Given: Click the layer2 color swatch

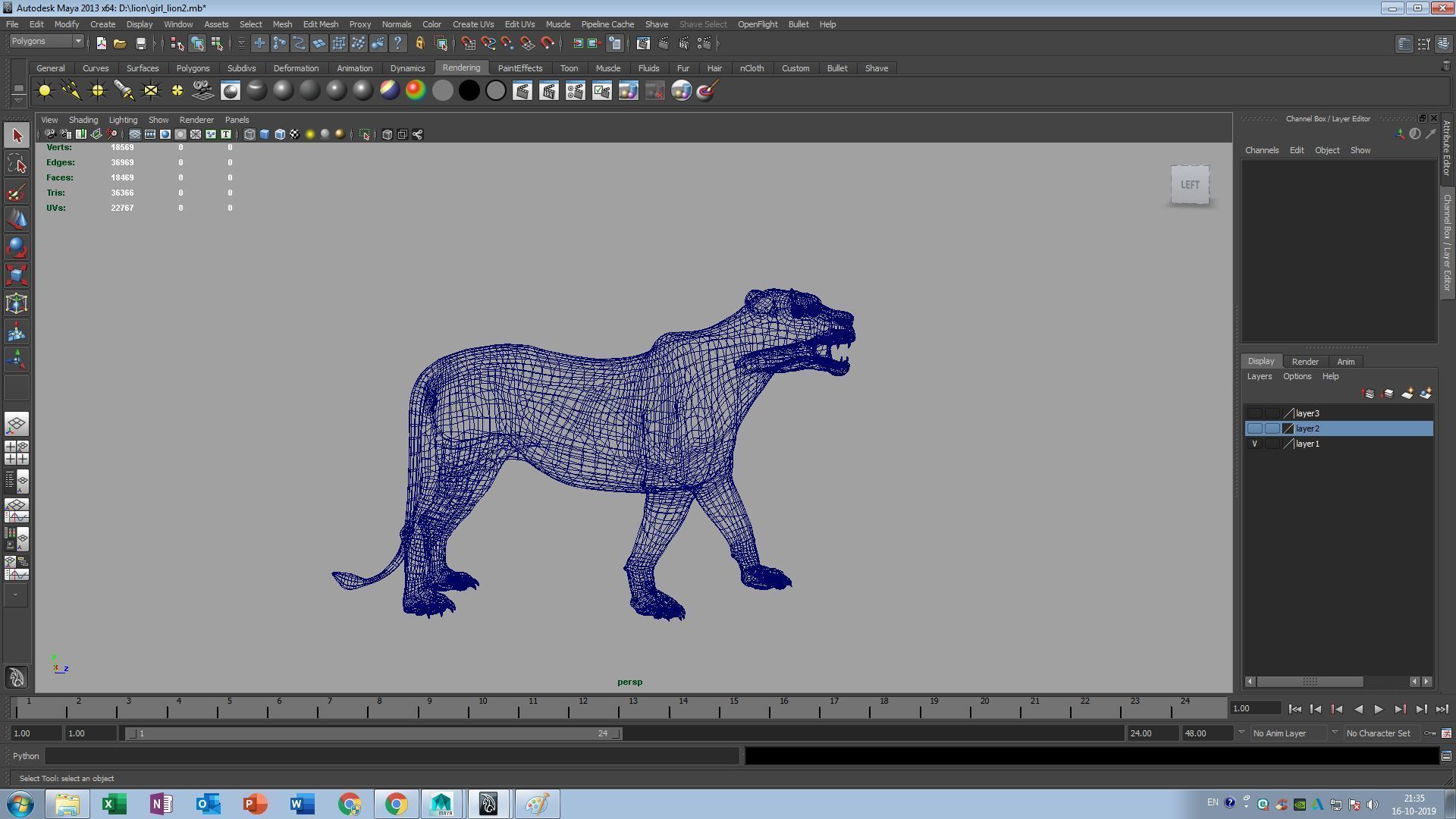Looking at the screenshot, I should click(x=1288, y=429).
